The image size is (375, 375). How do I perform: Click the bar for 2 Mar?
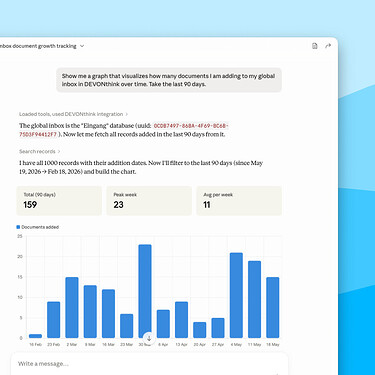coord(72,307)
